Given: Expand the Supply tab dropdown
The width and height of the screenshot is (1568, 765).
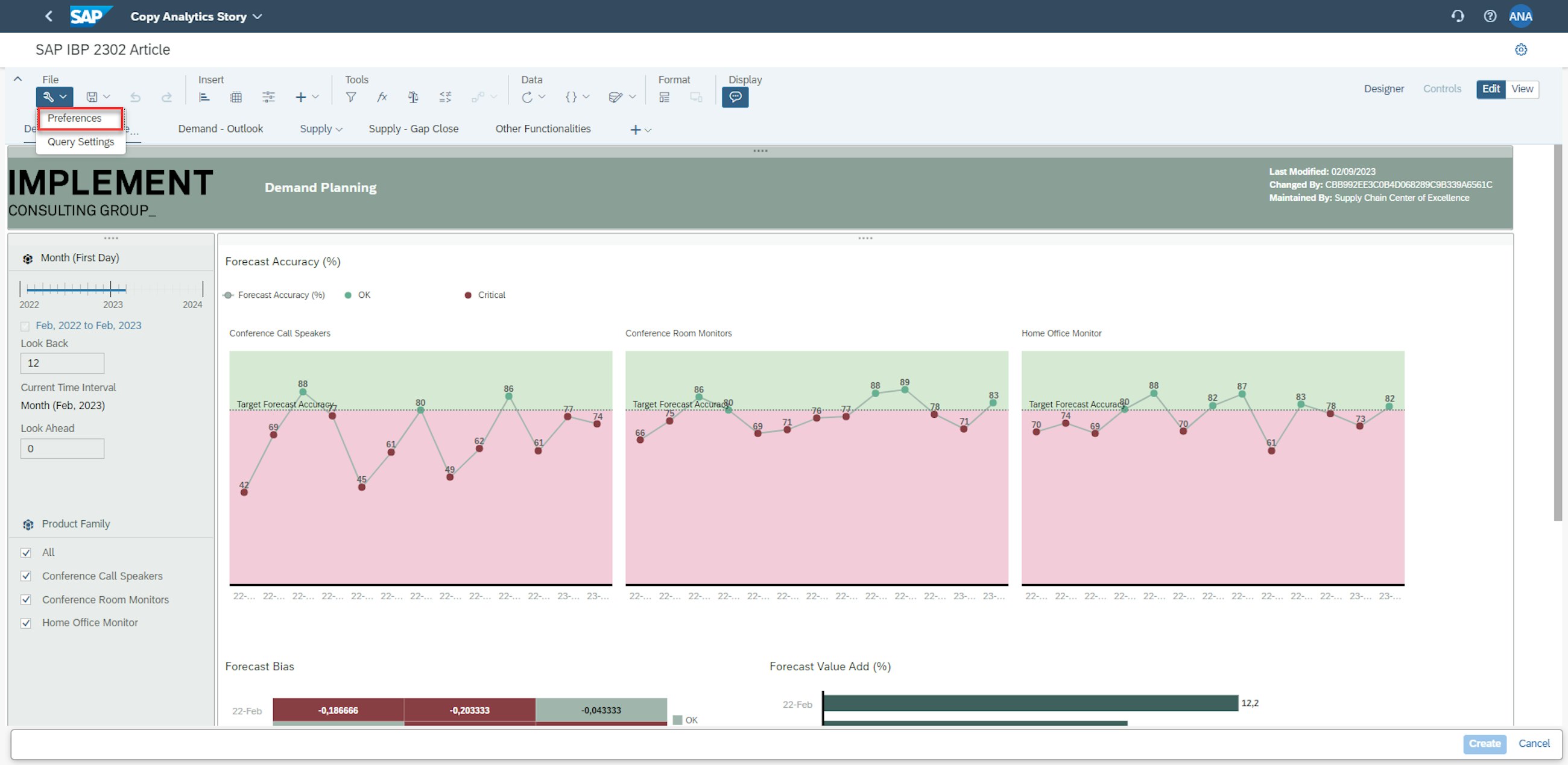Looking at the screenshot, I should (339, 130).
